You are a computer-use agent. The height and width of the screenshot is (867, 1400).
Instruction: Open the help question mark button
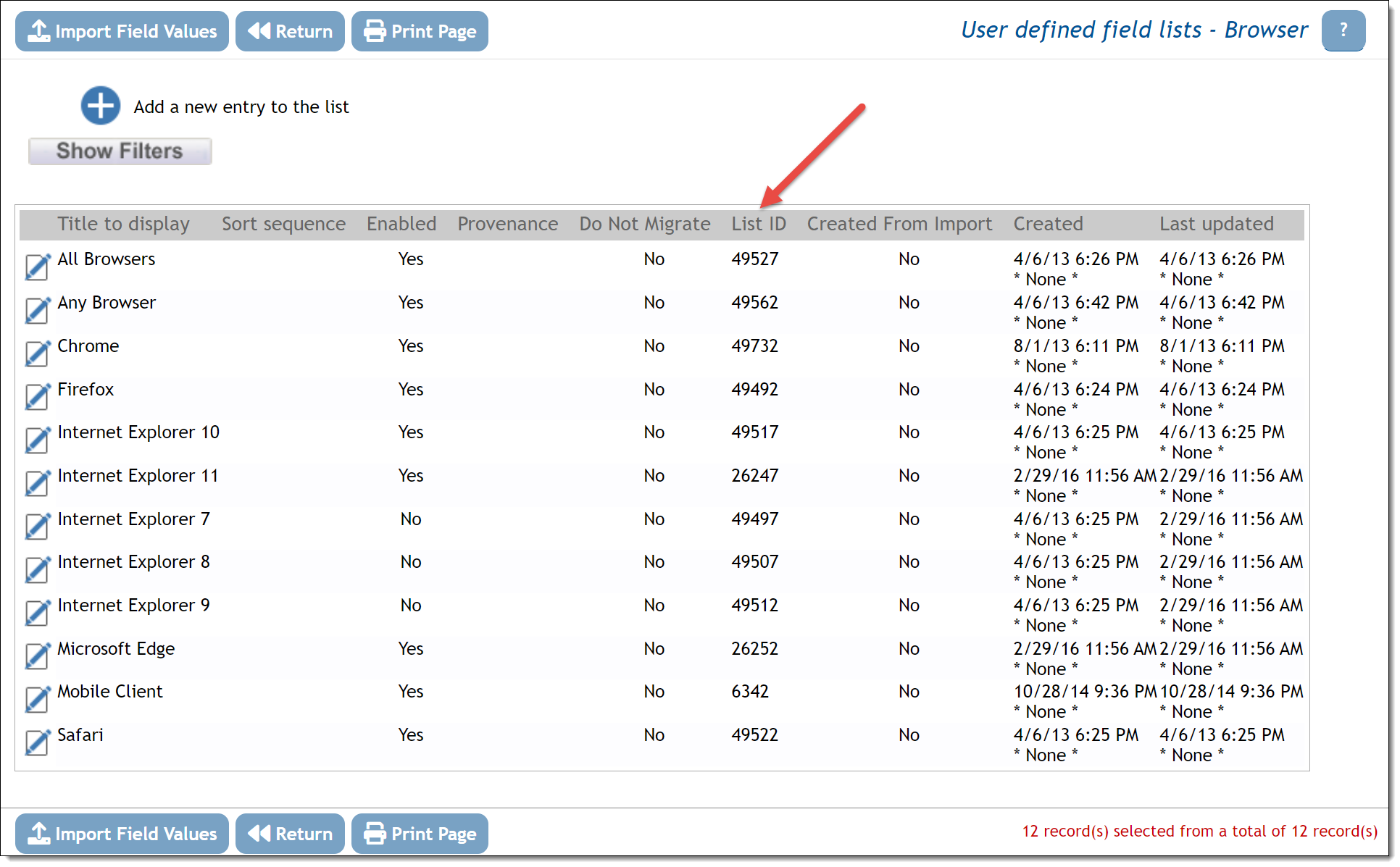click(1343, 31)
